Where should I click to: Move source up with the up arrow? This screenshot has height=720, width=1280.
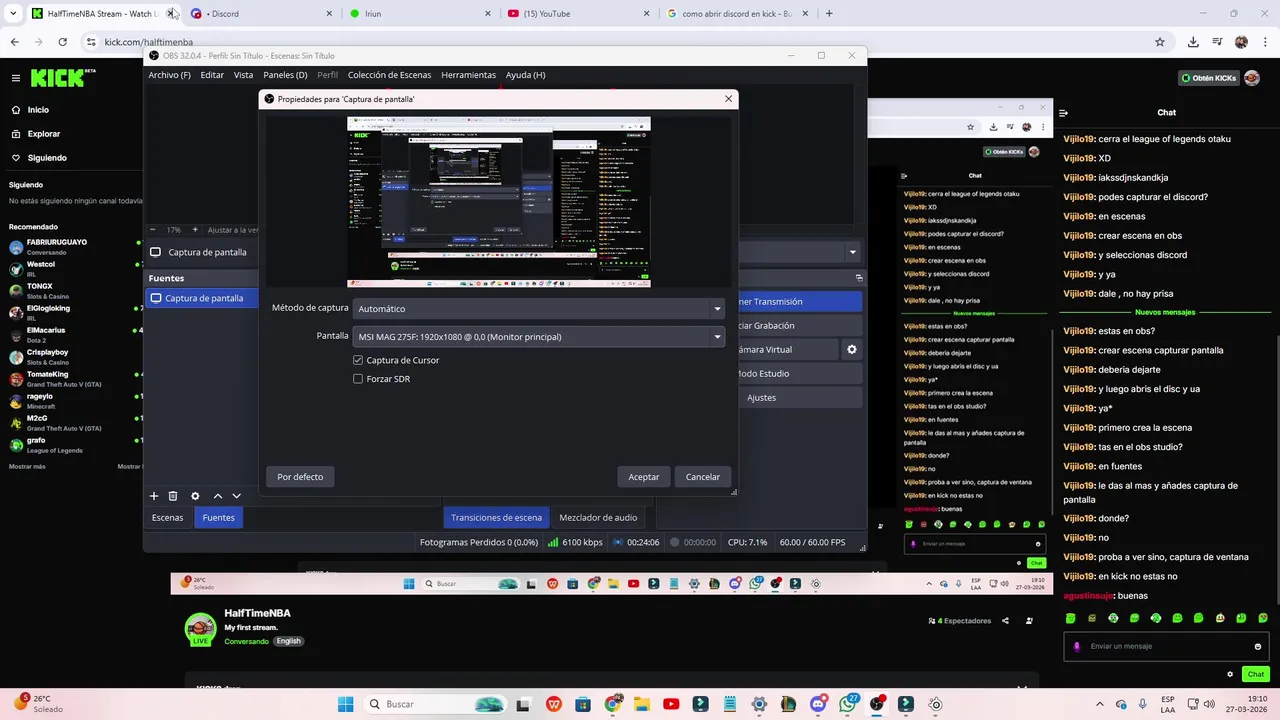[217, 496]
